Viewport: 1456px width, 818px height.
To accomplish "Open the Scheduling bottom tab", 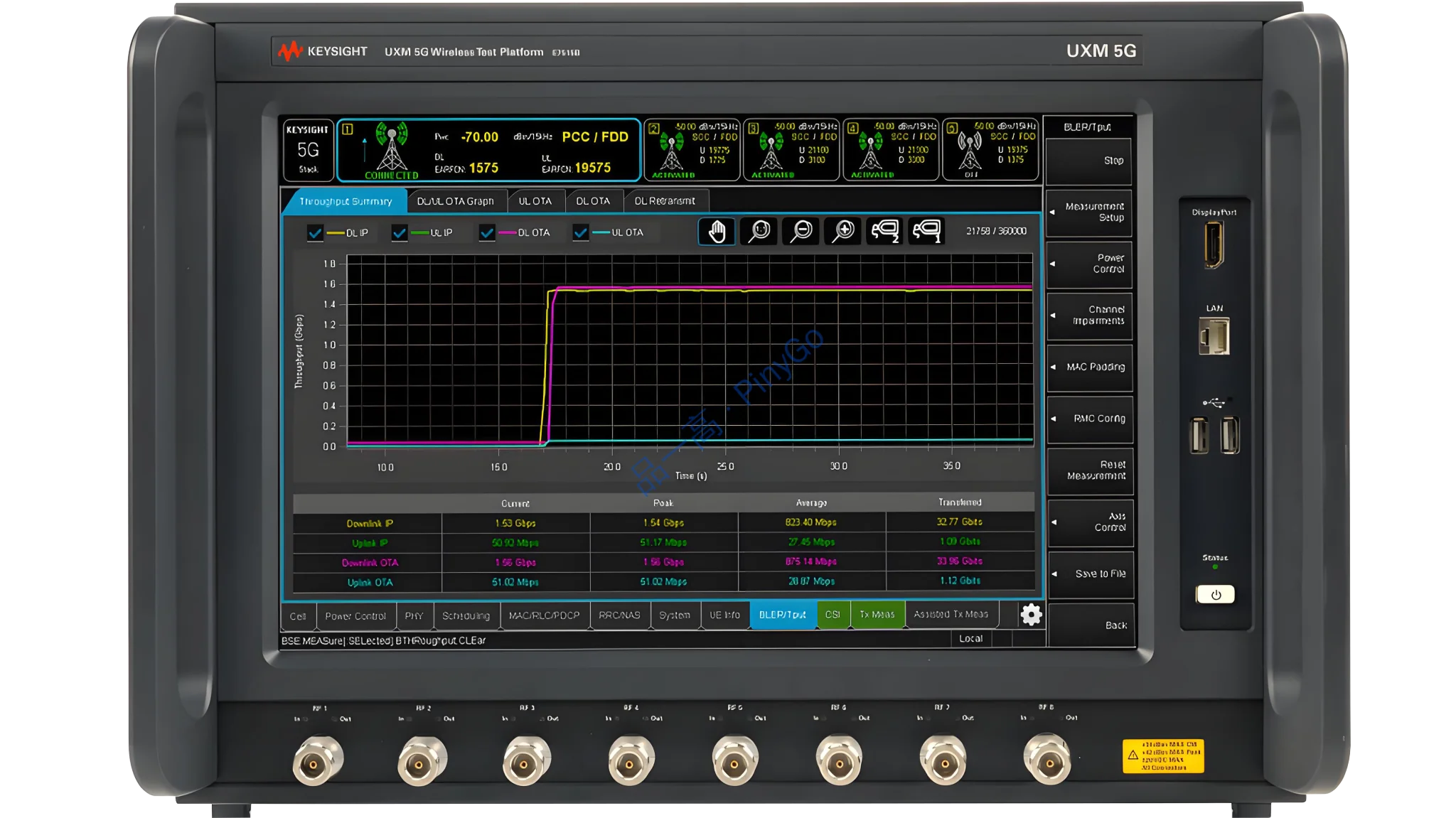I will tap(466, 616).
